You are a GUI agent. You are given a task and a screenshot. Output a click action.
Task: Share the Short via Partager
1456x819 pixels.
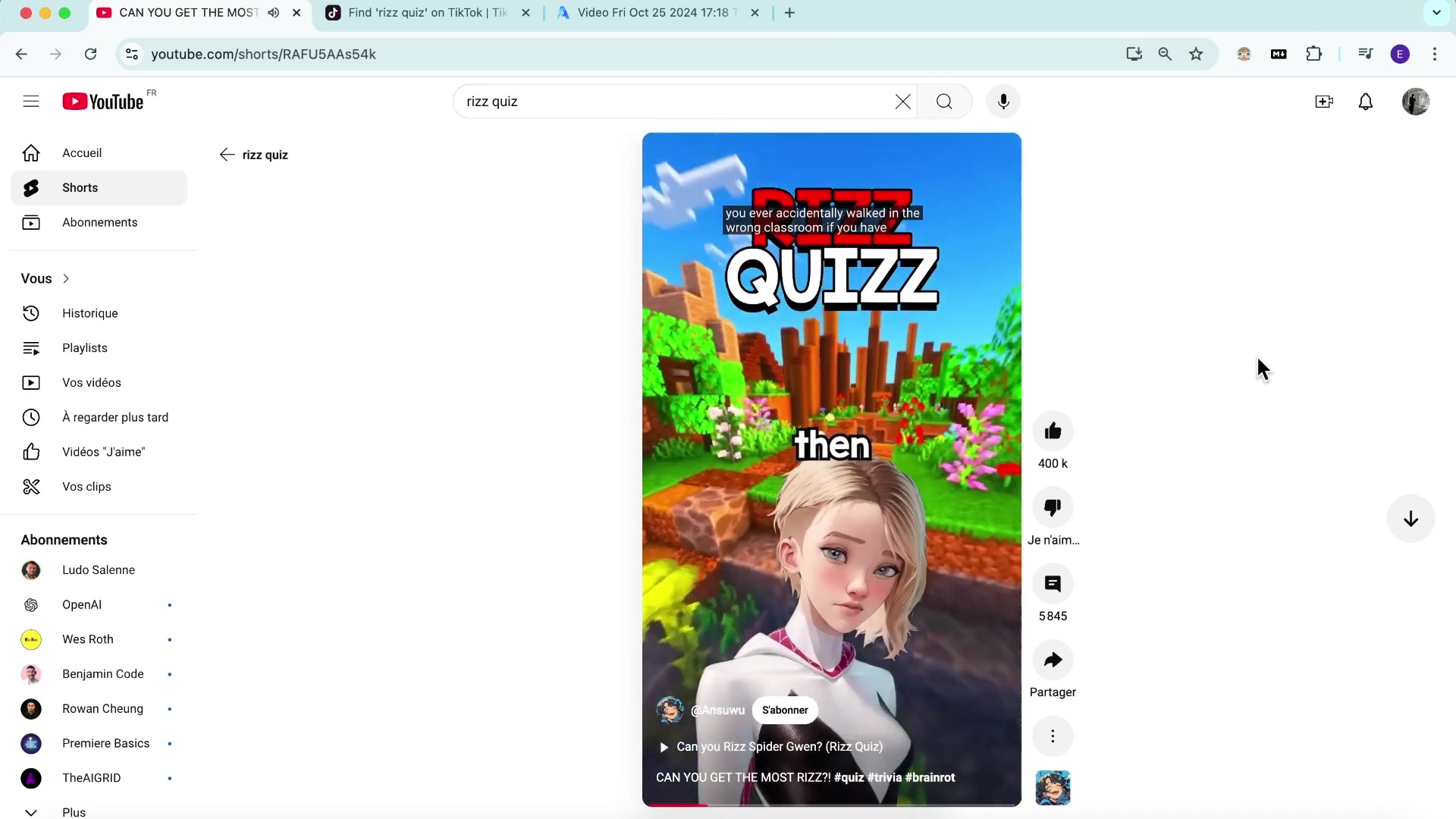click(x=1053, y=660)
